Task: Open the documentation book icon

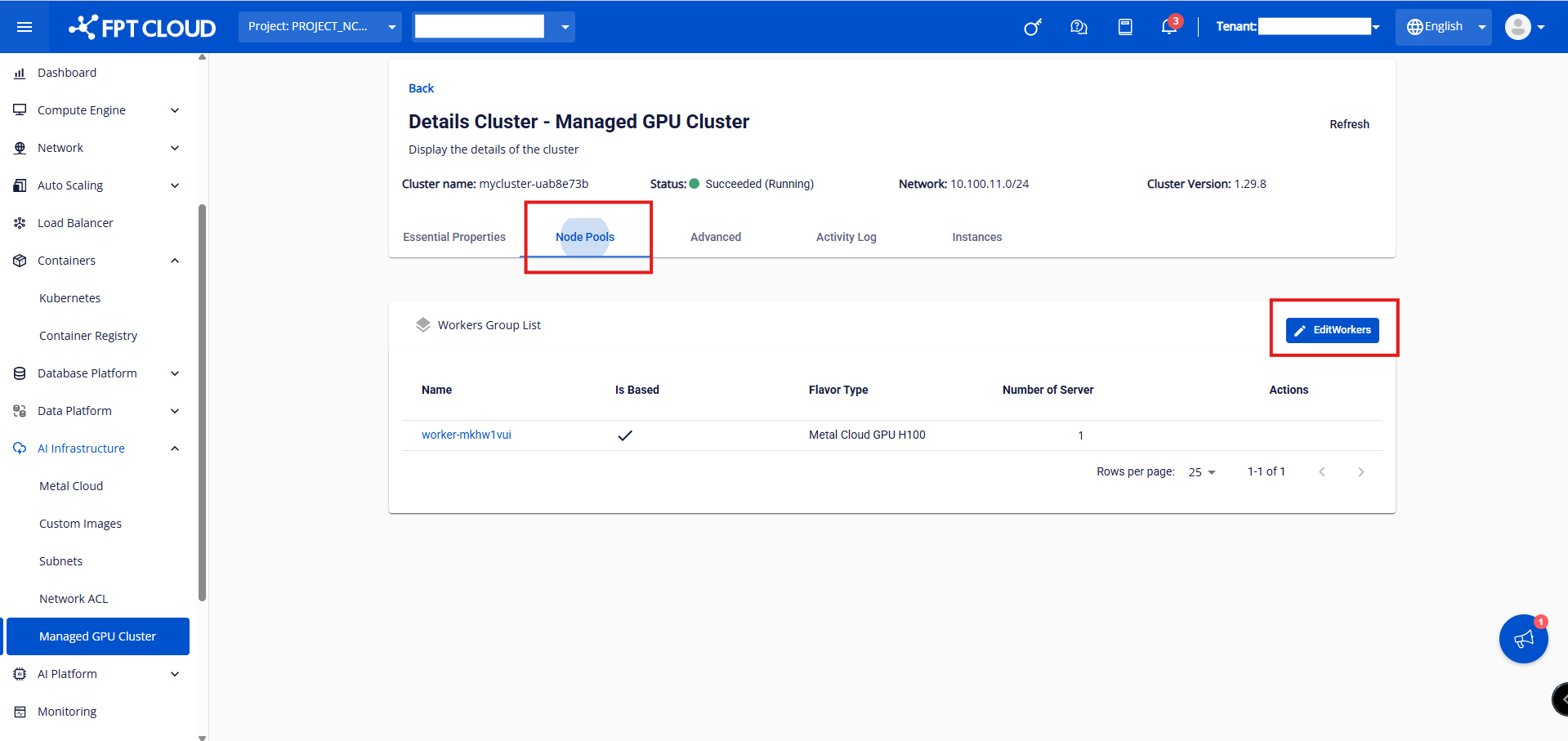Action: (x=1125, y=27)
